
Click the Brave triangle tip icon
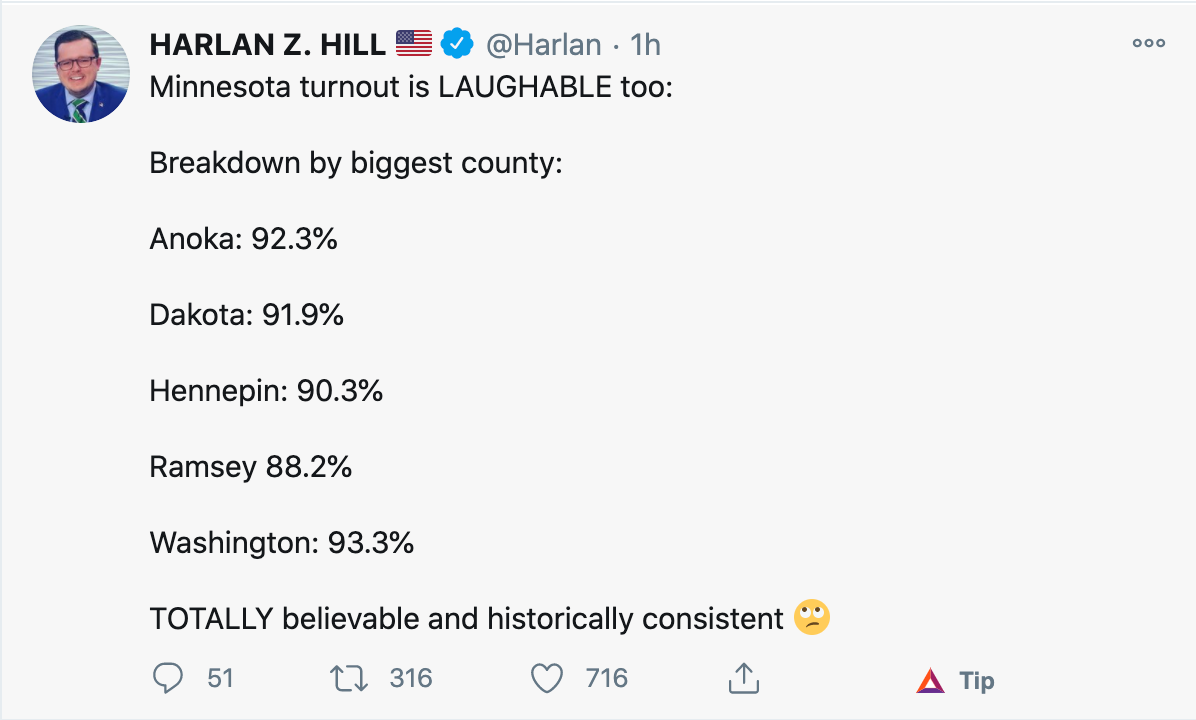click(930, 681)
